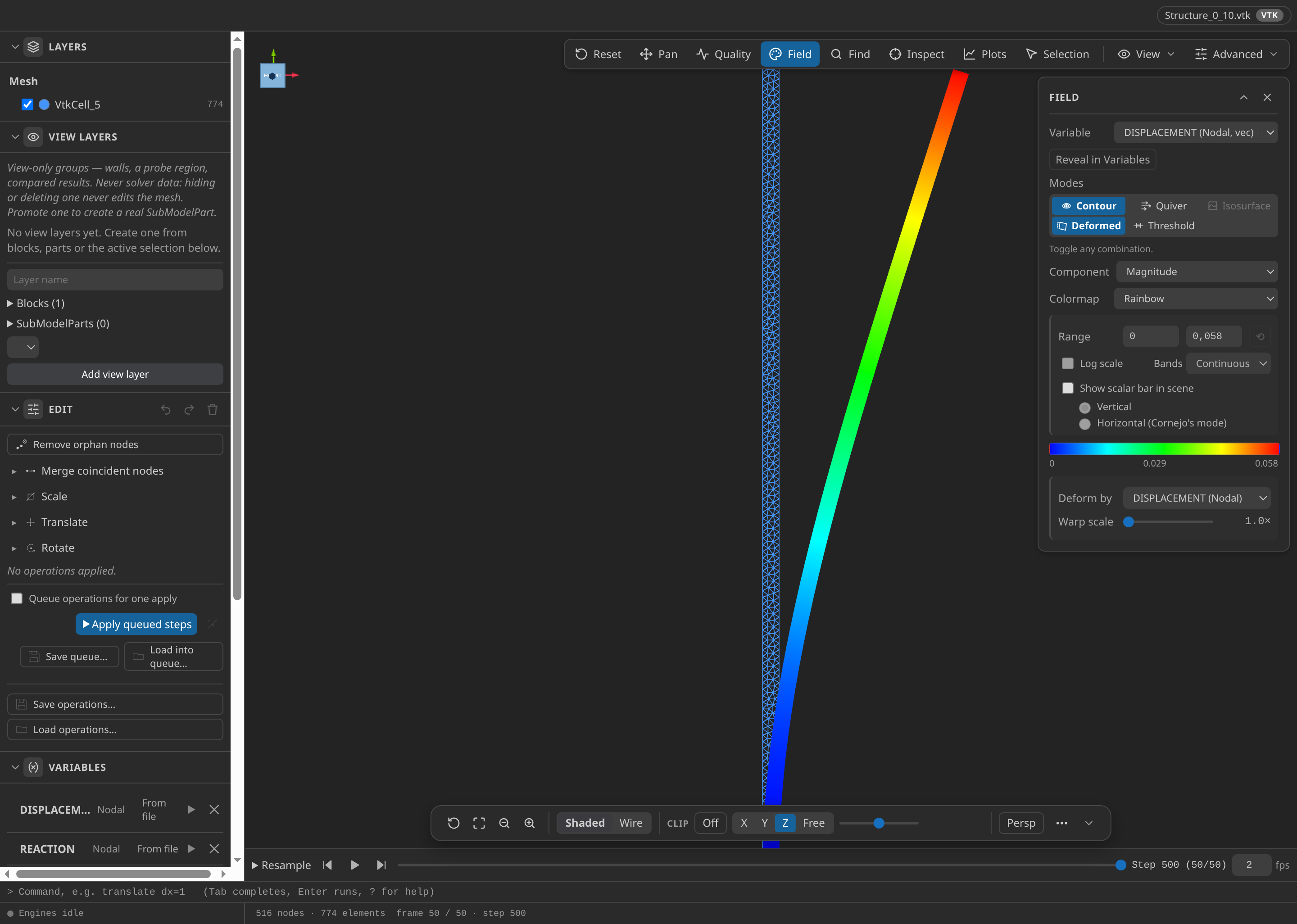Check Show scalar bar in scene
Image resolution: width=1297 pixels, height=924 pixels.
pos(1068,388)
